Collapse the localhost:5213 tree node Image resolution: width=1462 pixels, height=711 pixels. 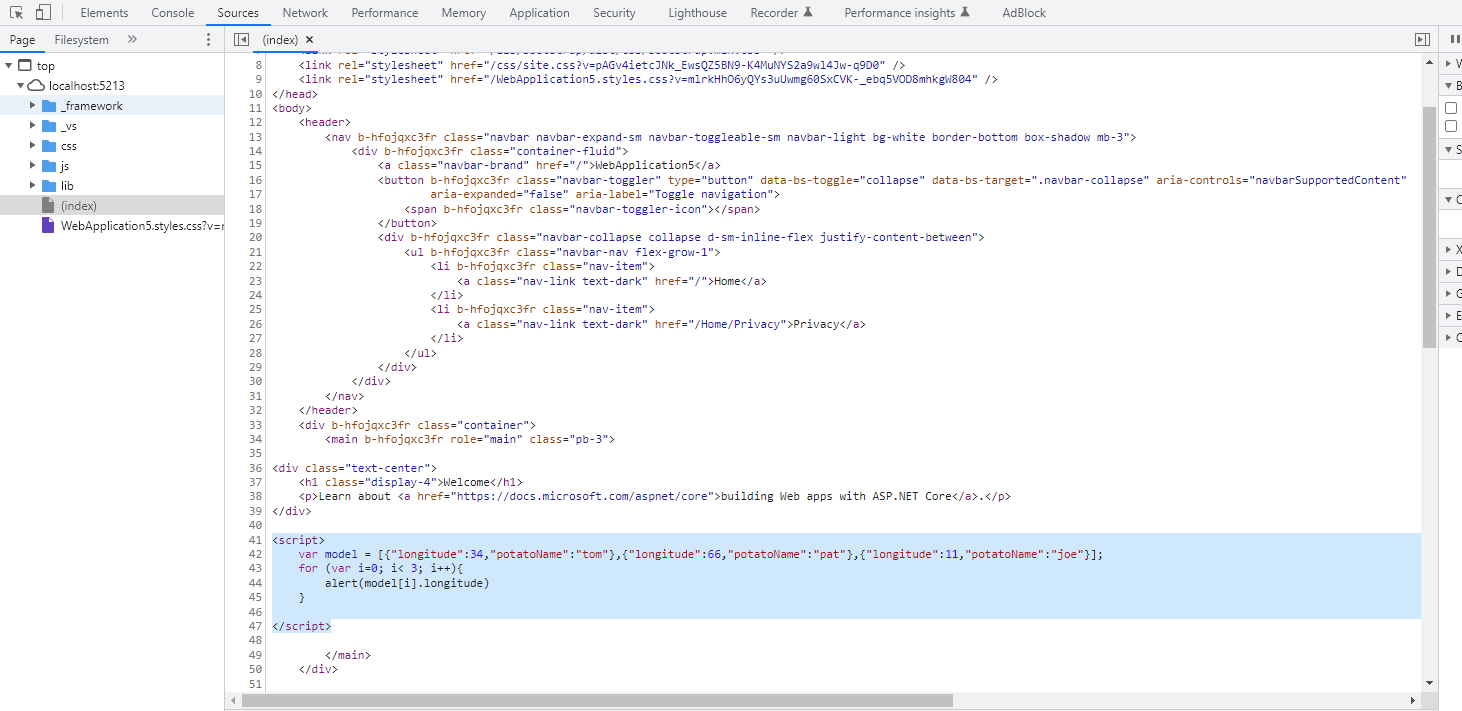pos(21,86)
